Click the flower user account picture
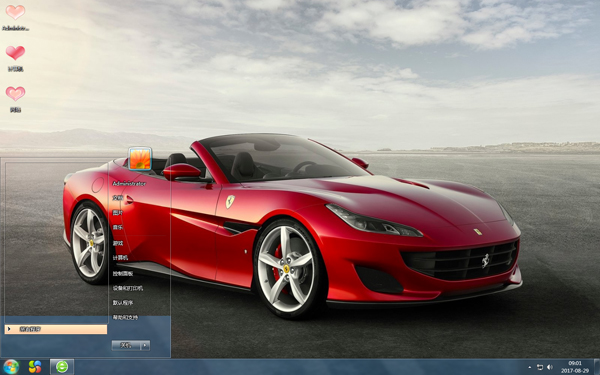The width and height of the screenshot is (600, 375). (140, 158)
